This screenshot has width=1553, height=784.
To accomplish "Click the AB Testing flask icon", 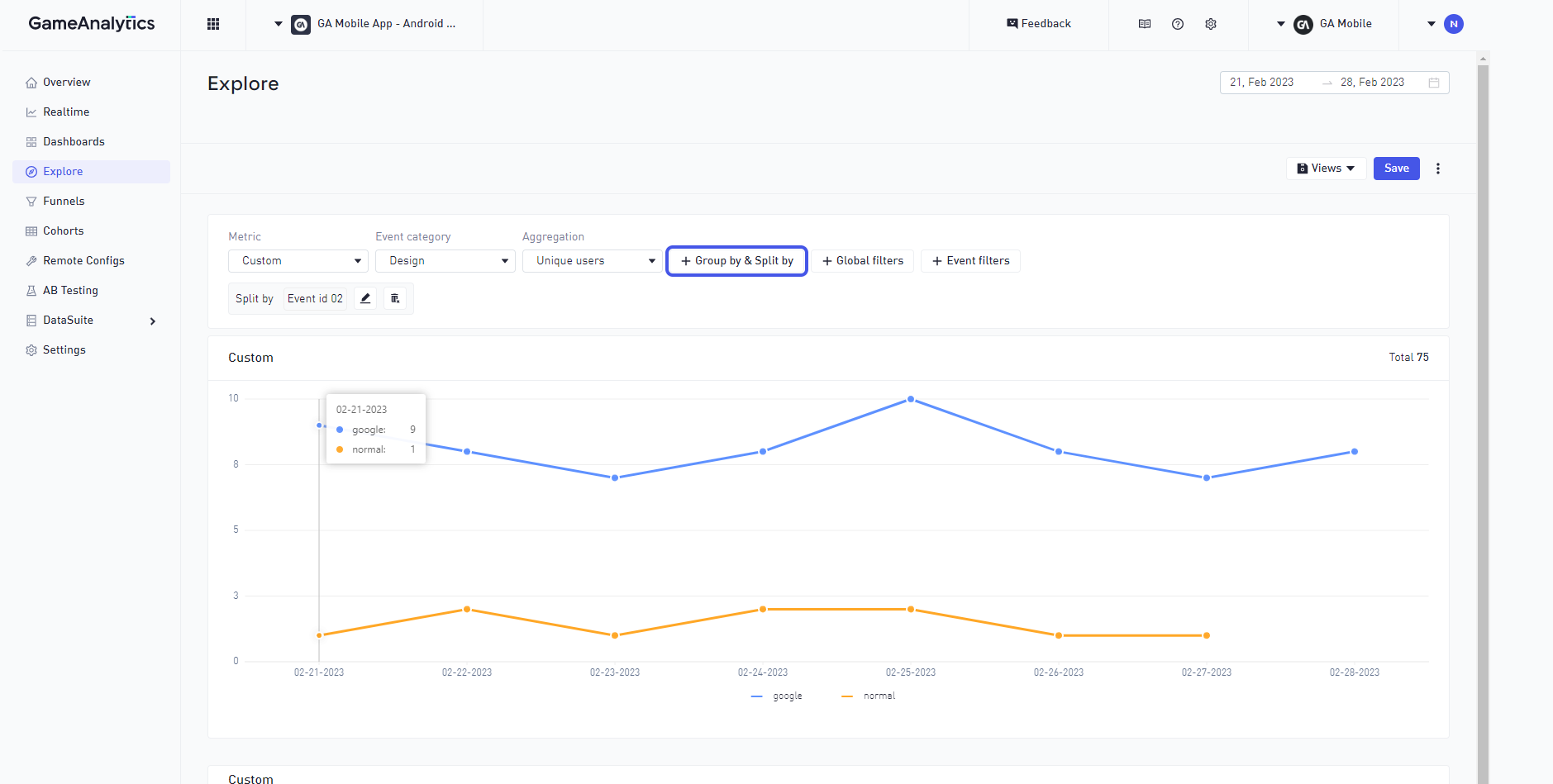I will (x=31, y=291).
